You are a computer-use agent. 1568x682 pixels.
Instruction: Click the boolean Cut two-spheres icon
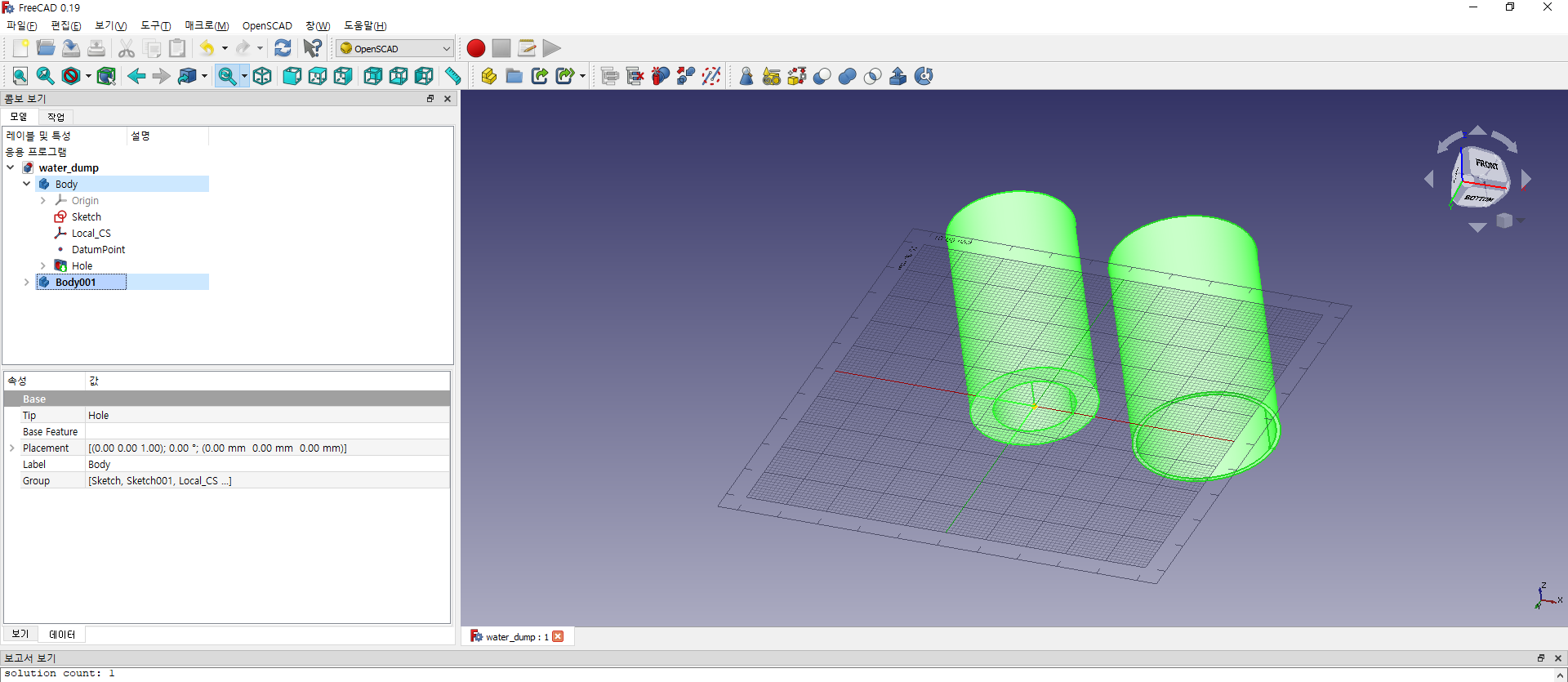pyautogui.click(x=822, y=76)
